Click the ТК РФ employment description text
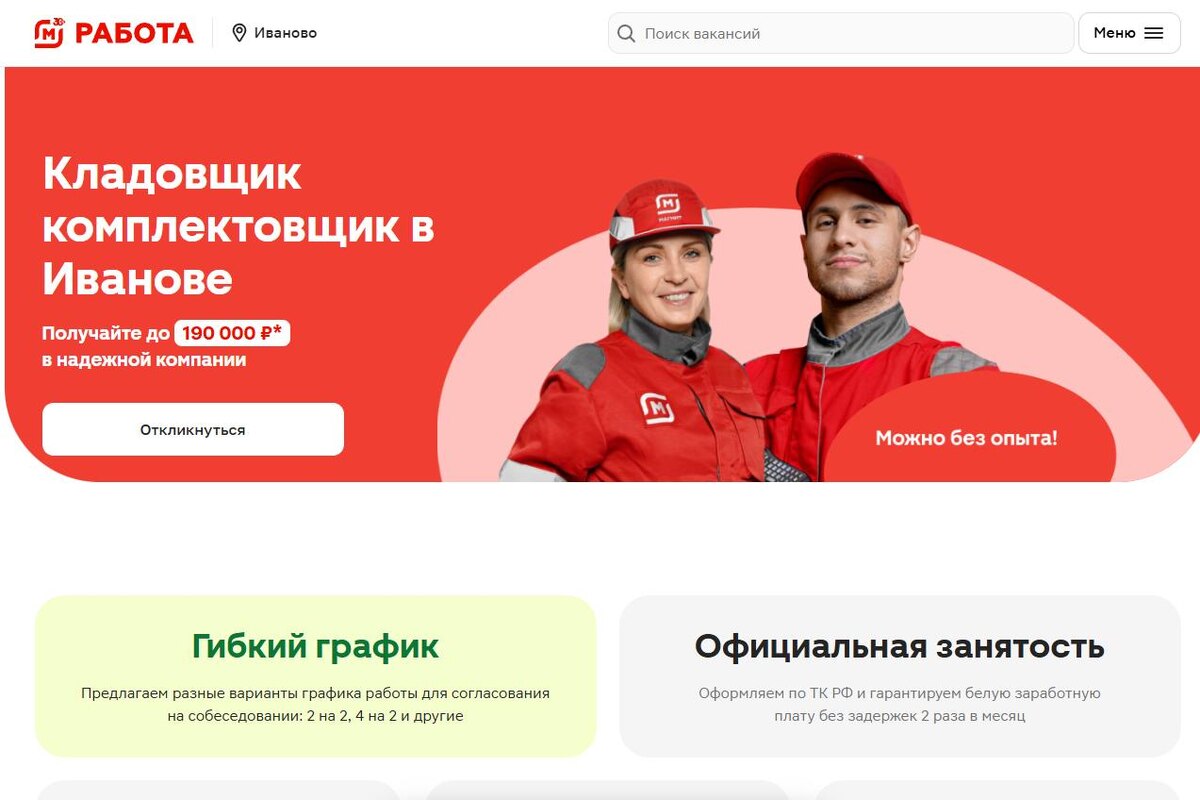This screenshot has height=800, width=1200. pyautogui.click(x=900, y=704)
